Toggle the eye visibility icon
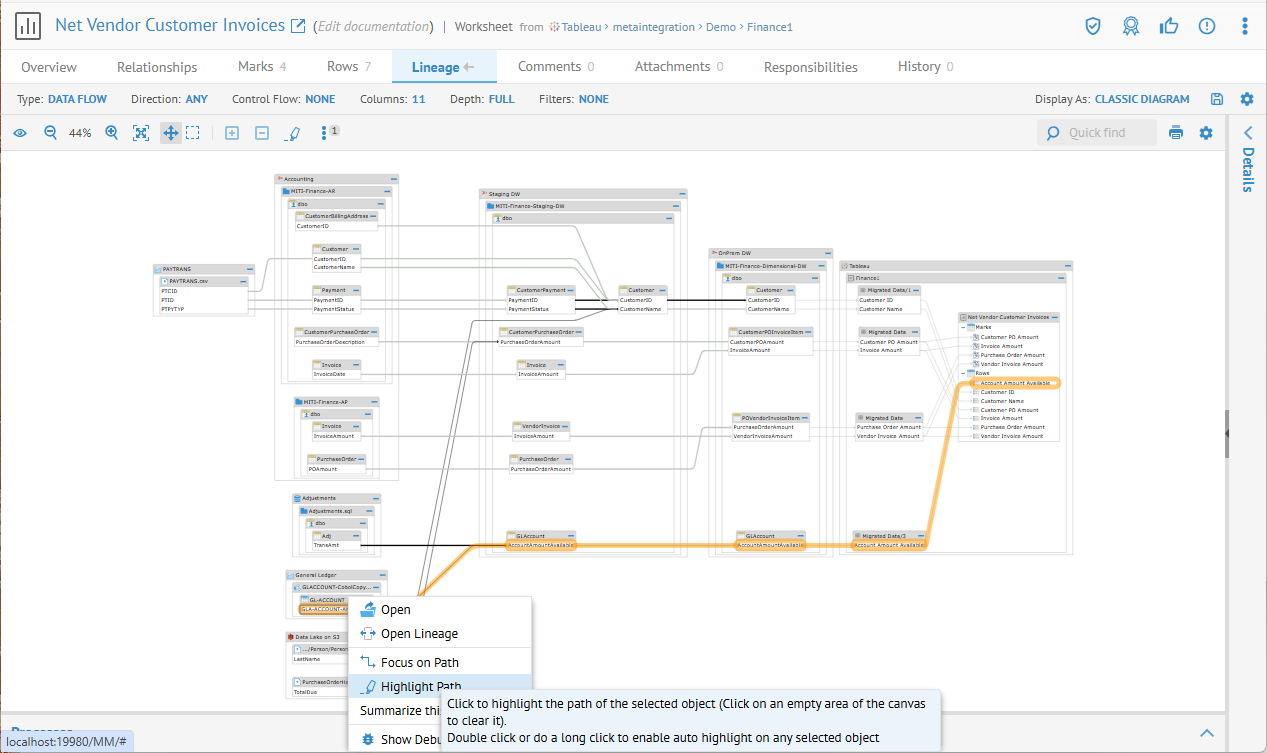This screenshot has height=753, width=1267. 20,133
